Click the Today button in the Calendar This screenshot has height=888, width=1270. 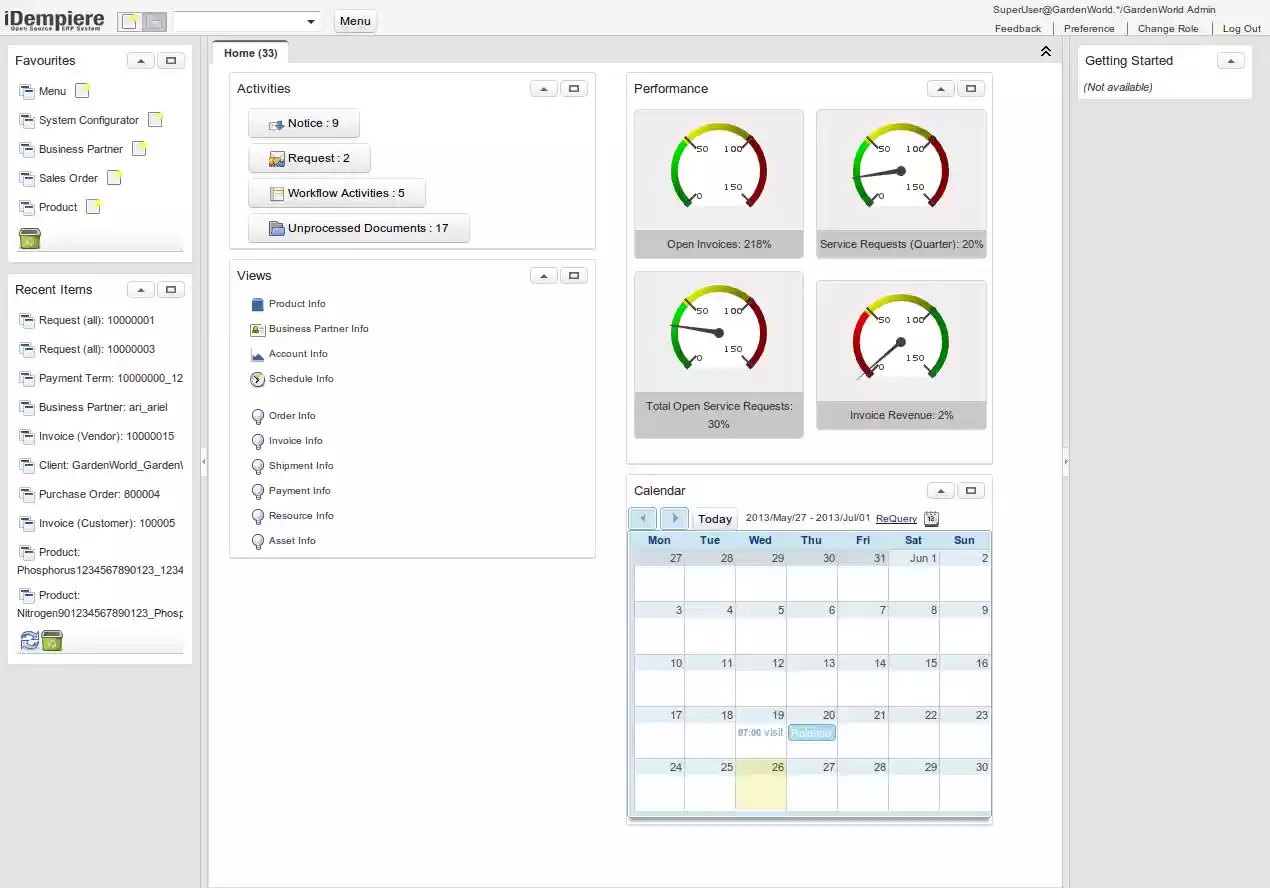click(714, 518)
